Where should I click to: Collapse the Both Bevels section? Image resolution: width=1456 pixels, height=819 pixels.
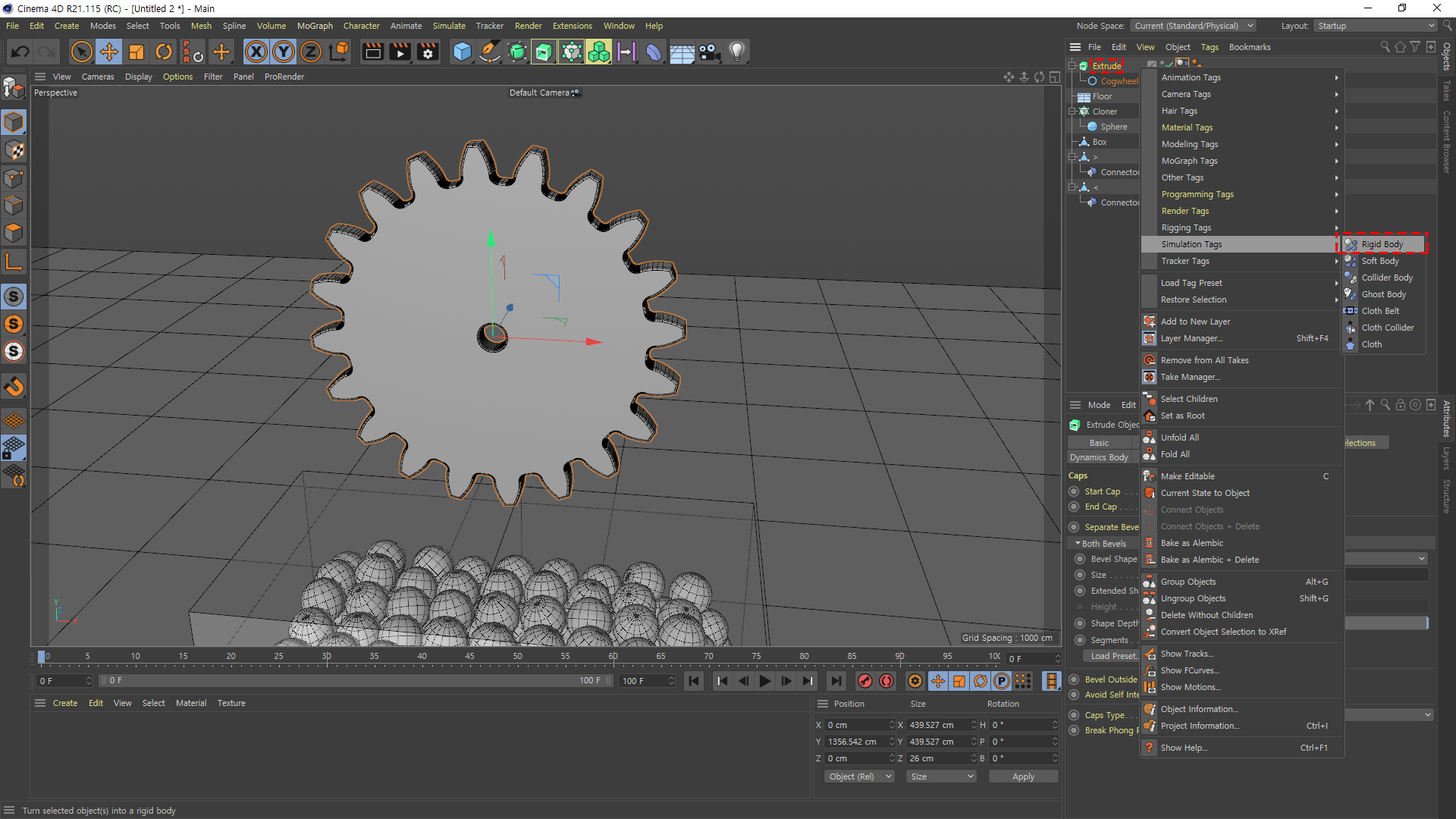pos(1078,544)
